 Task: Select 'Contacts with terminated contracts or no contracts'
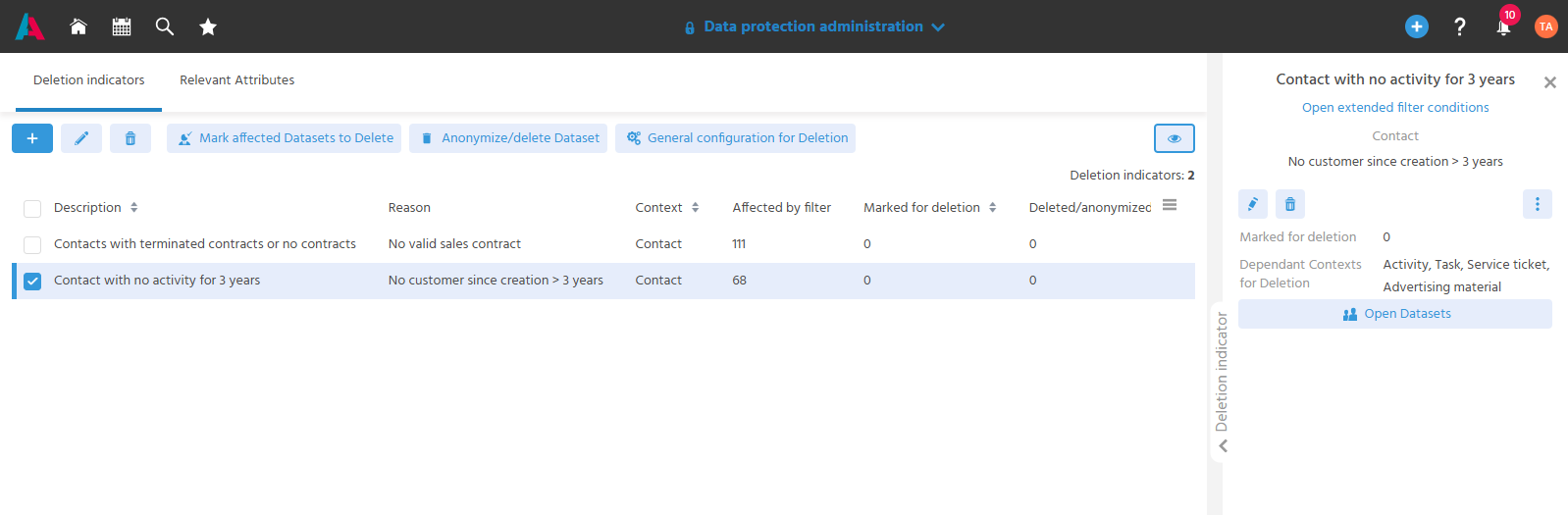(205, 244)
